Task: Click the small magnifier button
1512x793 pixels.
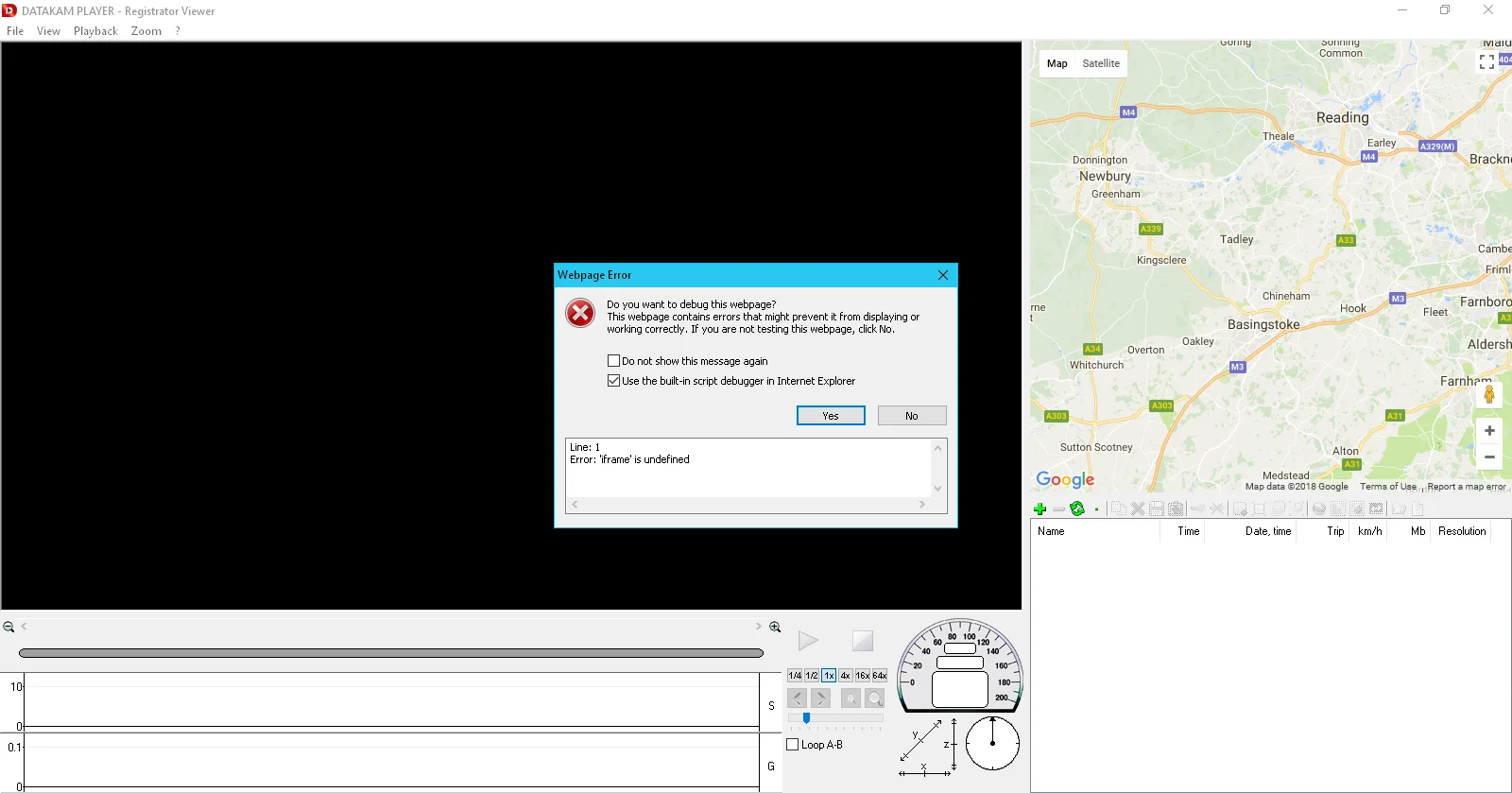Action: coord(850,698)
